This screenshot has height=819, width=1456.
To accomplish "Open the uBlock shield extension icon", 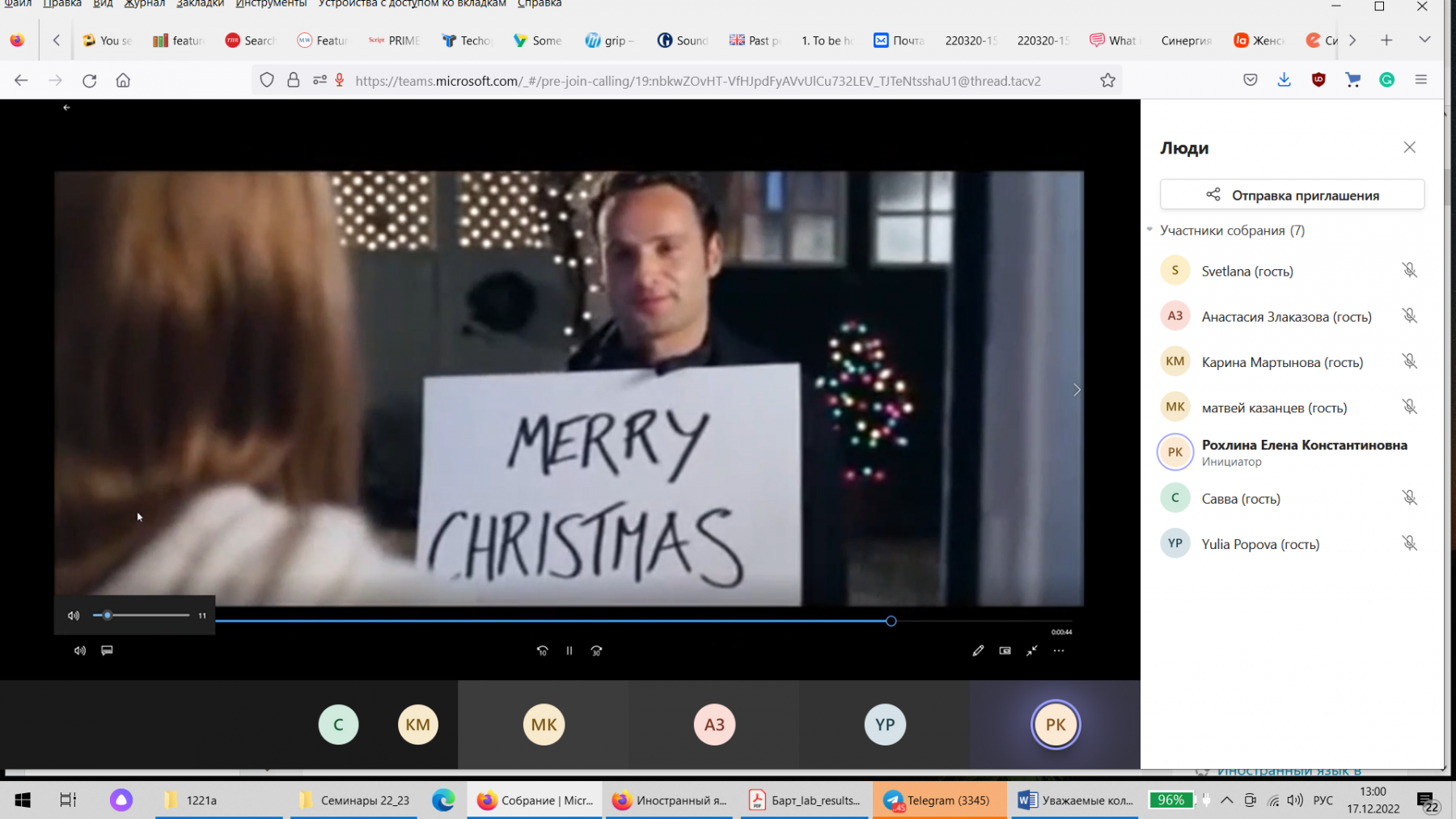I will click(x=1318, y=79).
